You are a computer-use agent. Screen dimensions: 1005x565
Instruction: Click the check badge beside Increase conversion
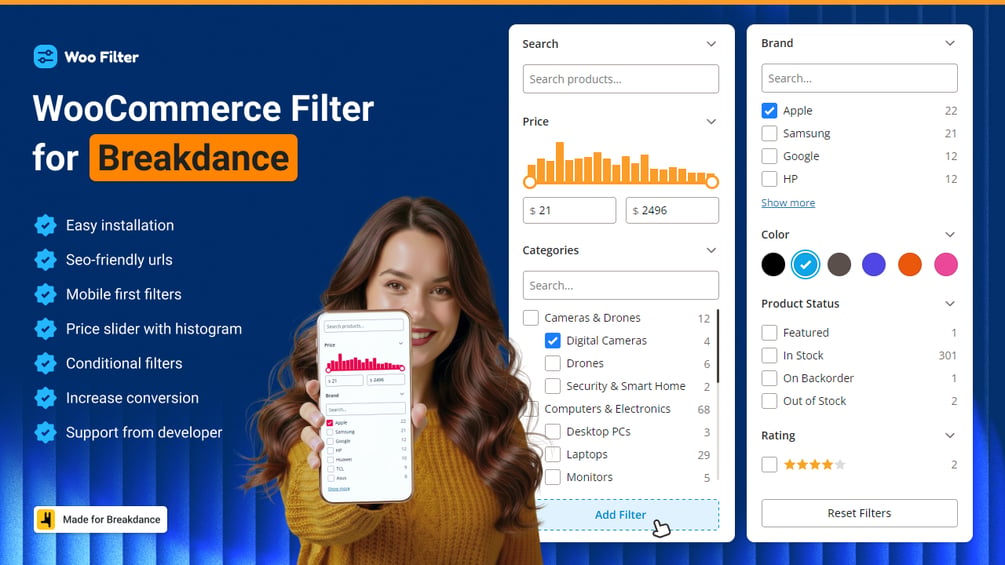pyautogui.click(x=45, y=398)
